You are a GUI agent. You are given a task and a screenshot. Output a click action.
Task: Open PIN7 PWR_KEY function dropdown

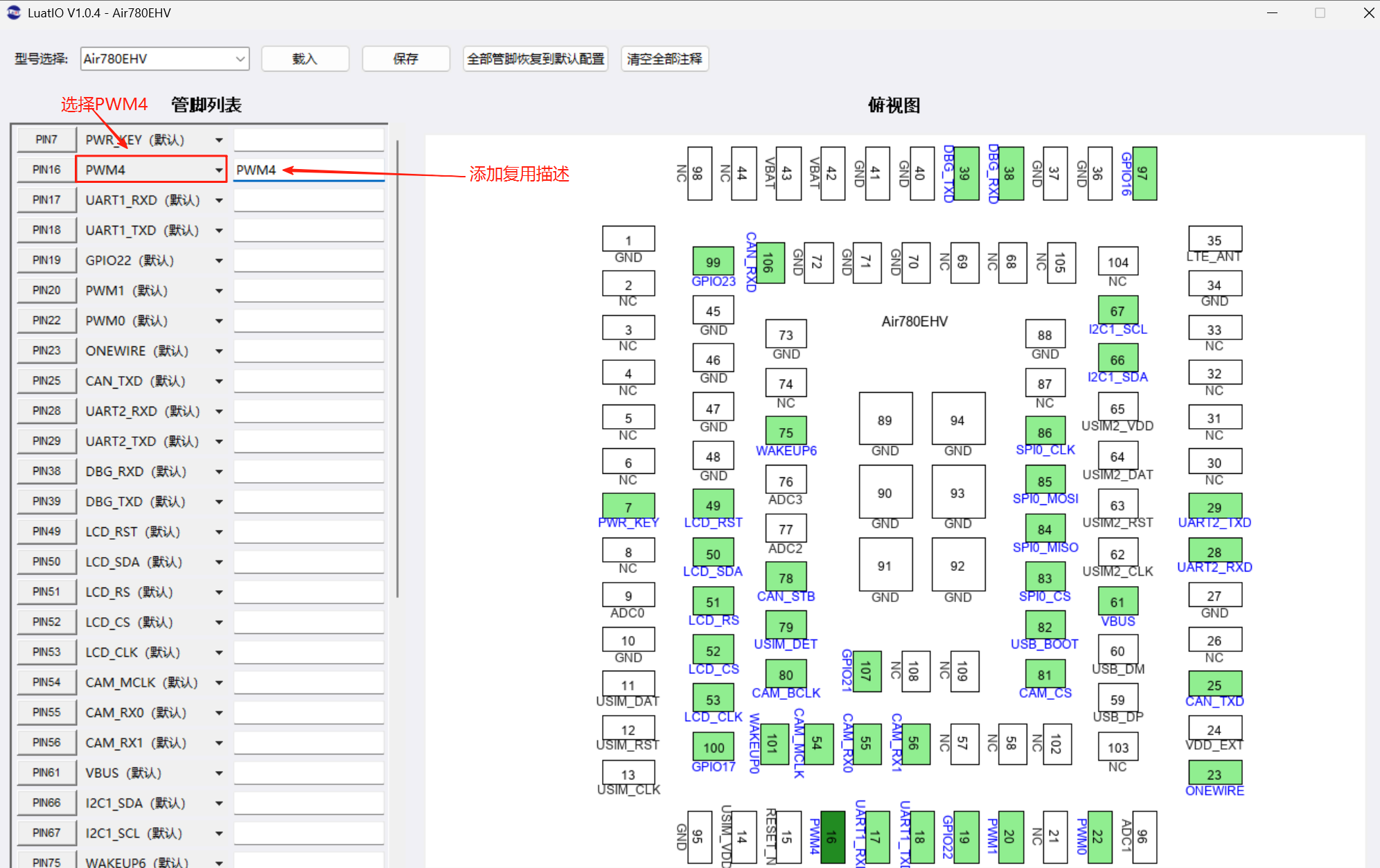coord(151,140)
